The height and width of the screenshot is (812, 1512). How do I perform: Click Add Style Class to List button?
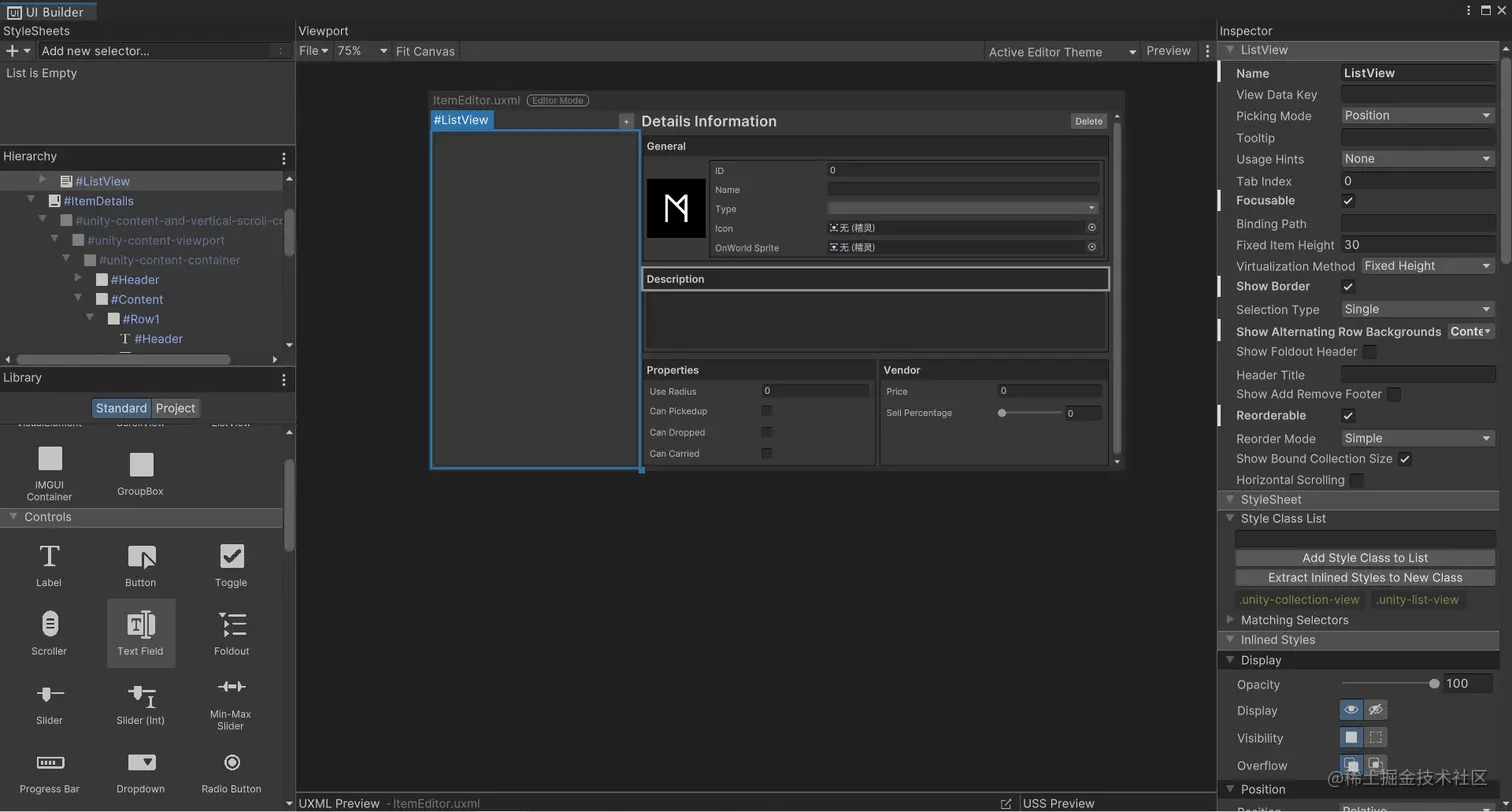point(1365,558)
